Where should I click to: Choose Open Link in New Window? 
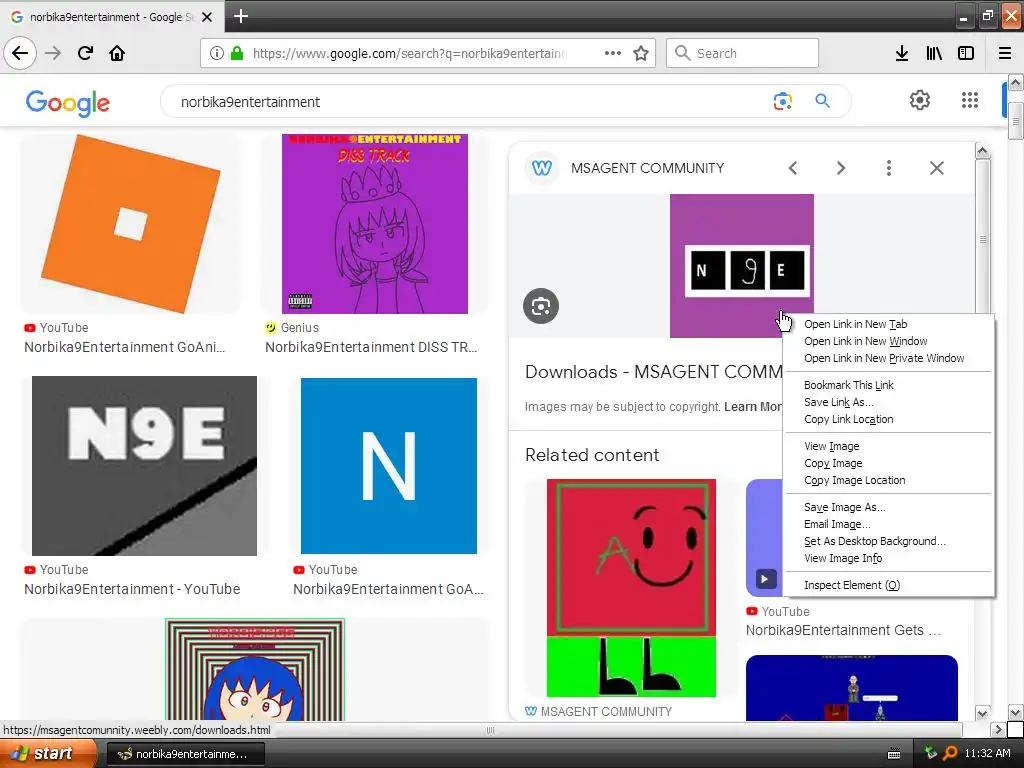865,341
